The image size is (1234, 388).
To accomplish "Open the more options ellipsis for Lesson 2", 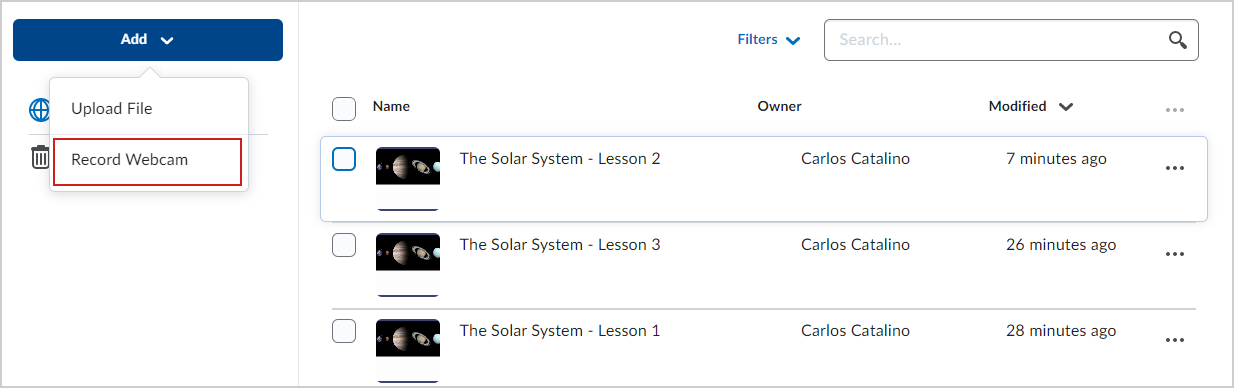I will (1175, 168).
